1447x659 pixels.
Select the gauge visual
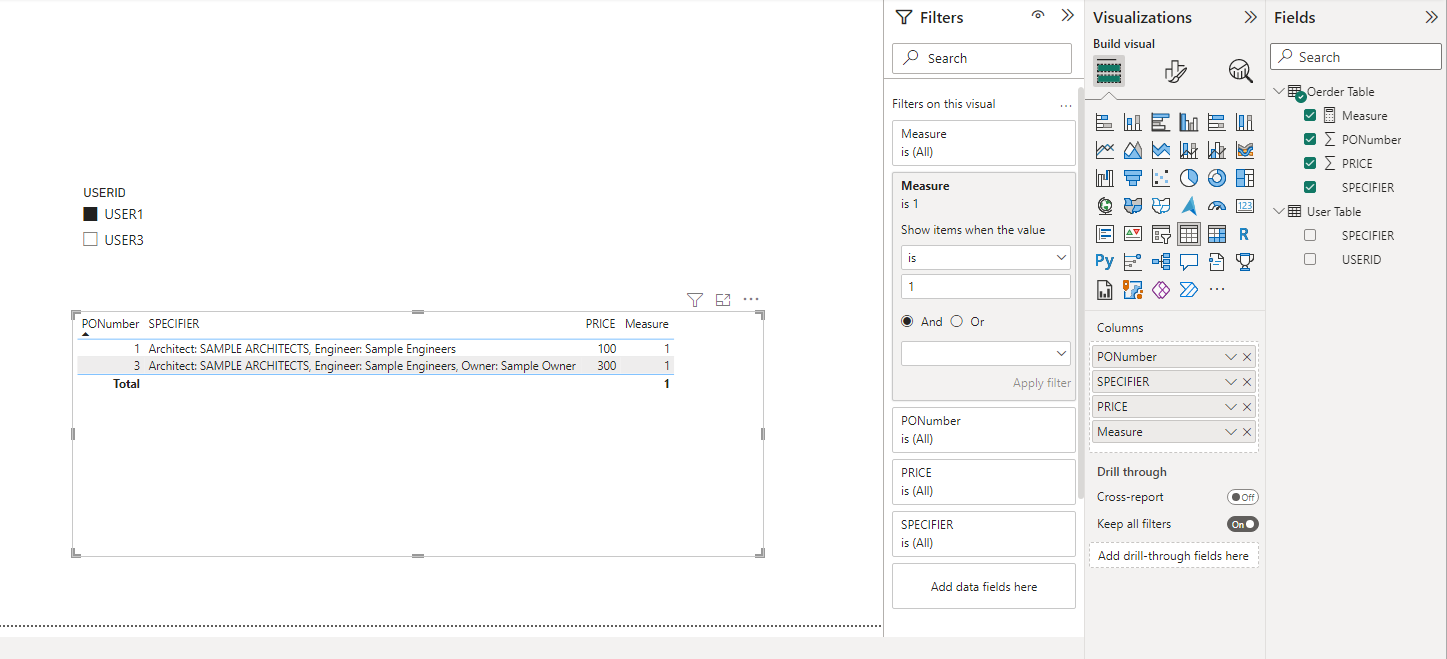(x=1217, y=206)
